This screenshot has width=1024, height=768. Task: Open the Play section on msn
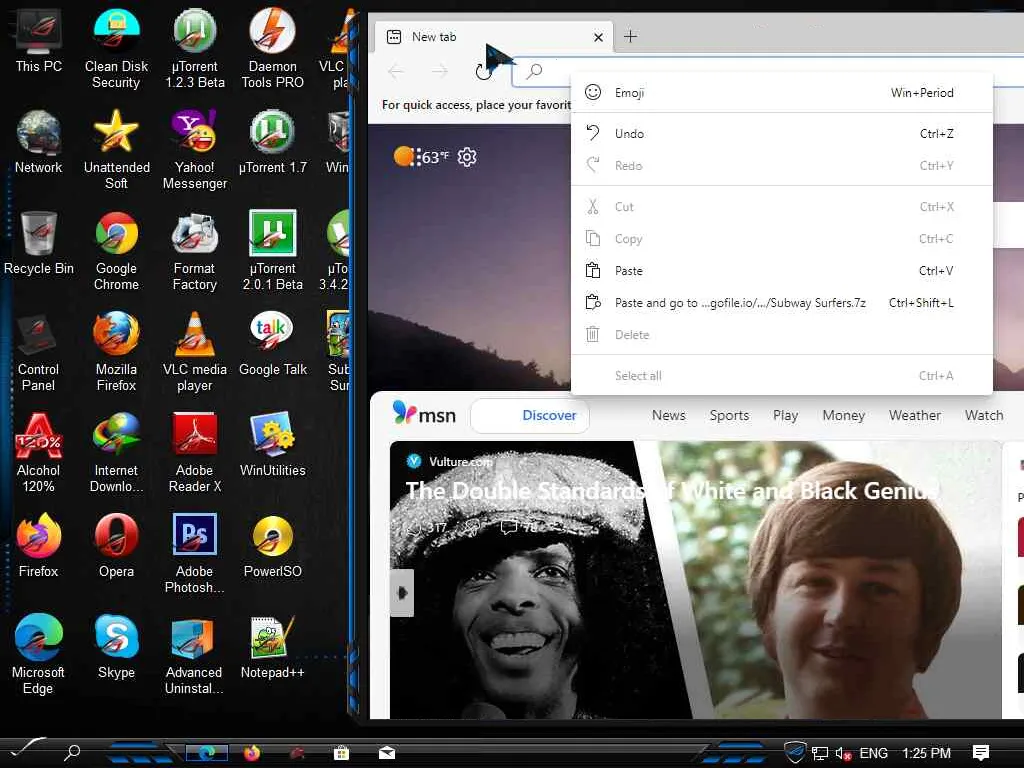(786, 415)
